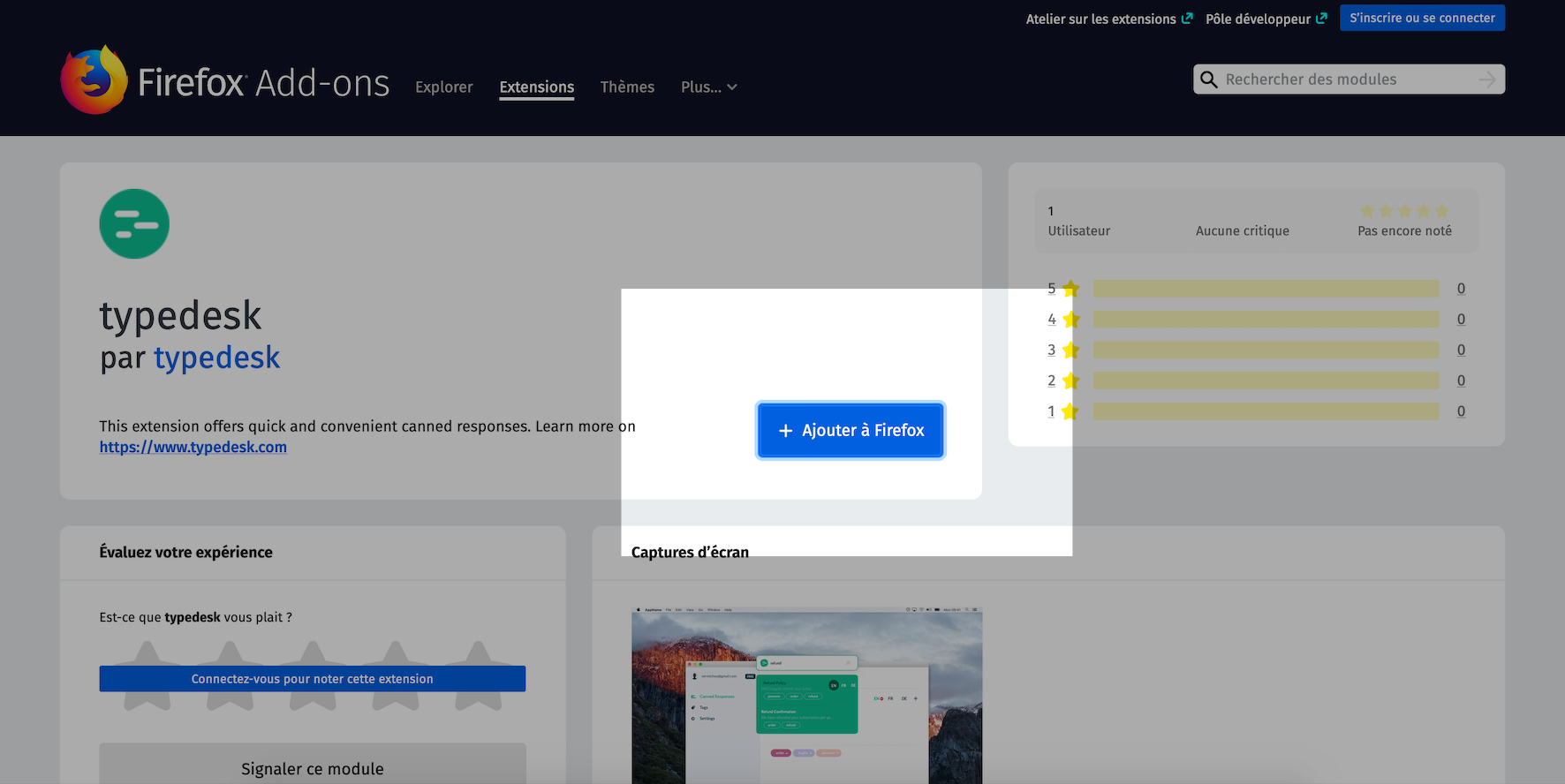Open the typedesk screenshot thumbnail
Viewport: 1565px width, 784px height.
pyautogui.click(x=806, y=696)
